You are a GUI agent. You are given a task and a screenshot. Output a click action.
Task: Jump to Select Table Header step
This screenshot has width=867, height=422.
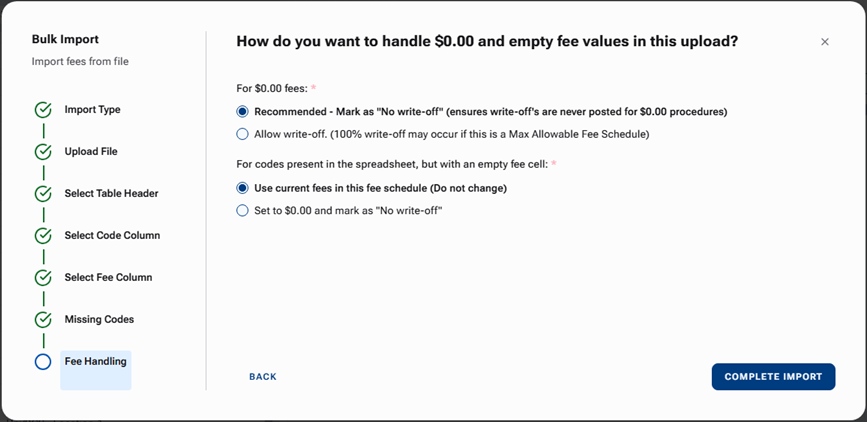tap(111, 194)
